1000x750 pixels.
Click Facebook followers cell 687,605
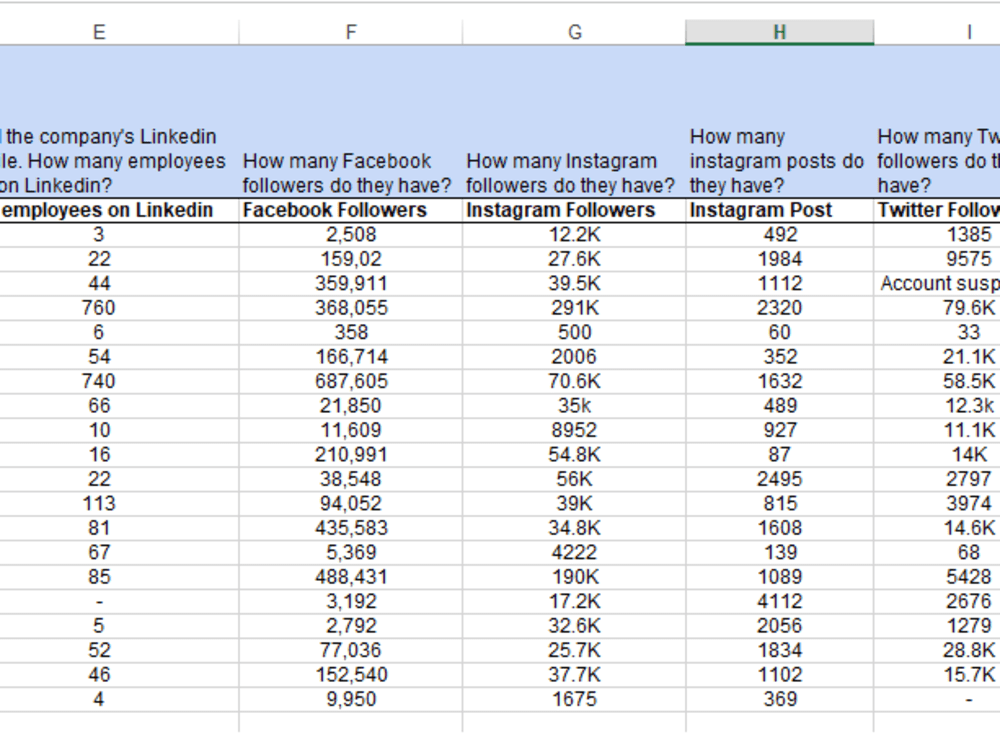point(351,381)
